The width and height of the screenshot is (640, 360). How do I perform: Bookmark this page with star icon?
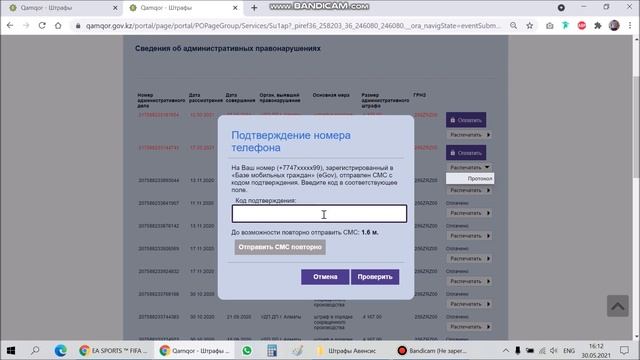[529, 26]
